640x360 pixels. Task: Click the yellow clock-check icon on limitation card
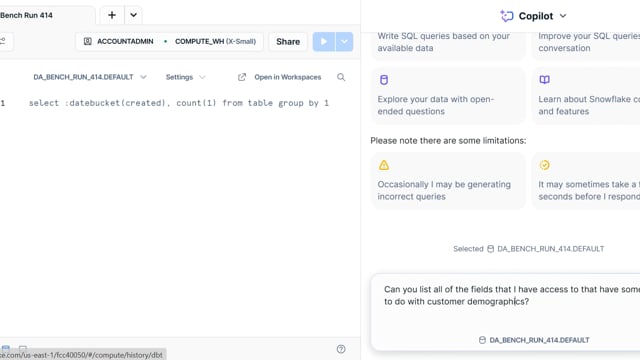pyautogui.click(x=544, y=165)
